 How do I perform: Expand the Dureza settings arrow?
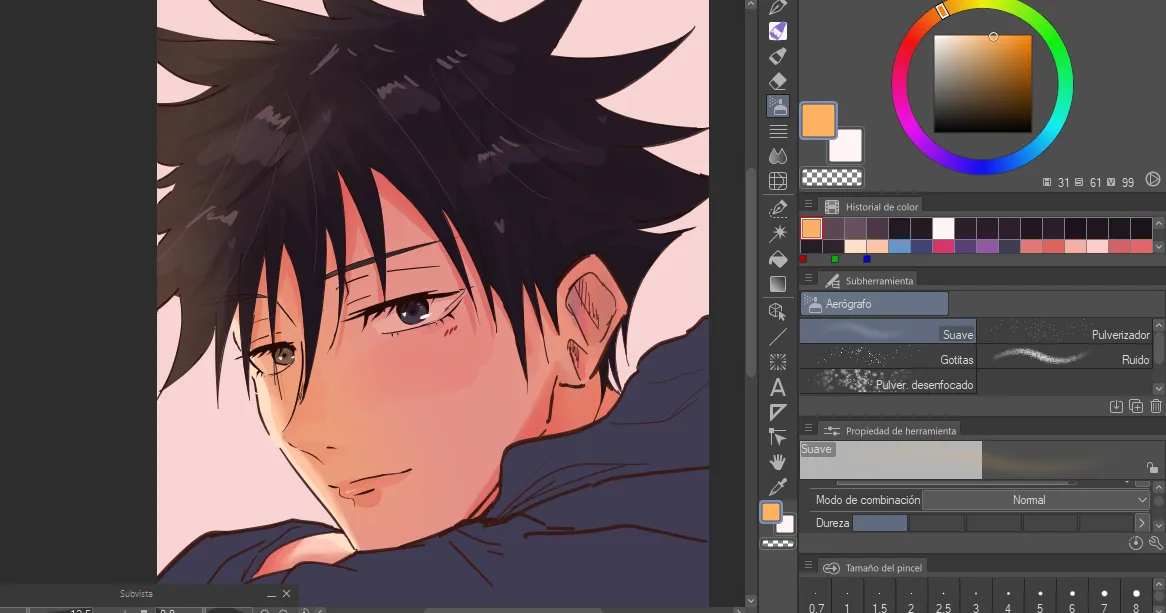[x=1141, y=523]
